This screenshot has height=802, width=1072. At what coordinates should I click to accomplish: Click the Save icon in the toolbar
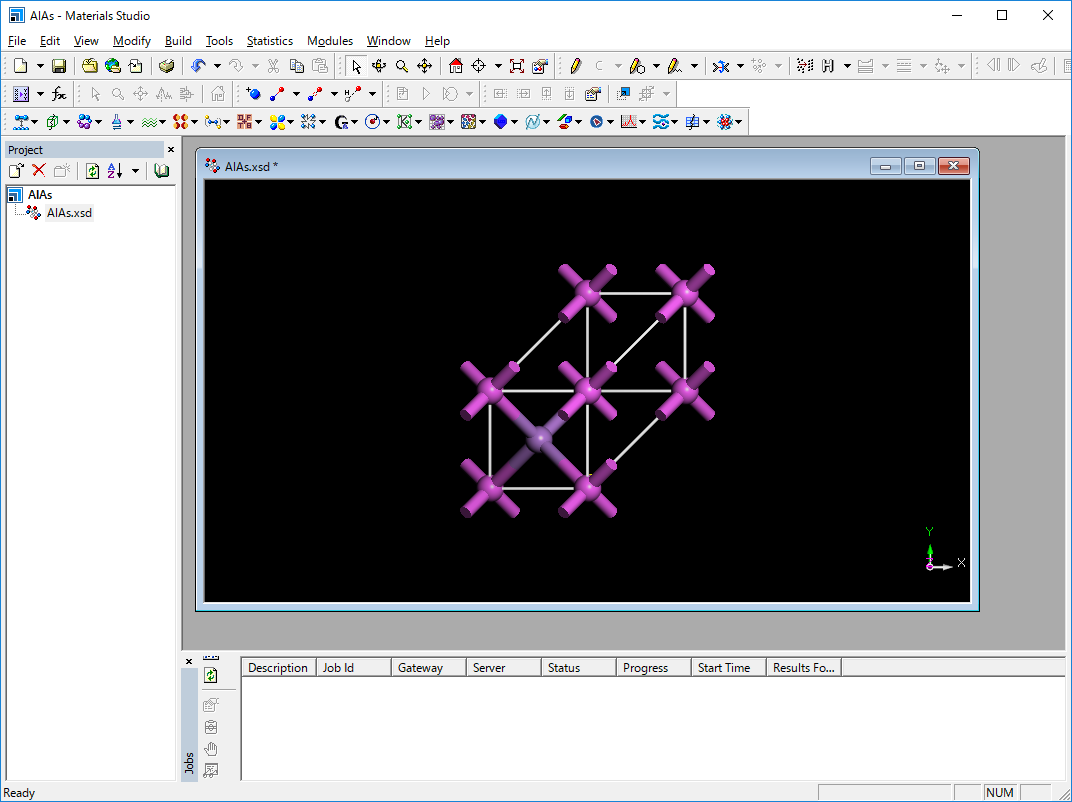(x=59, y=66)
